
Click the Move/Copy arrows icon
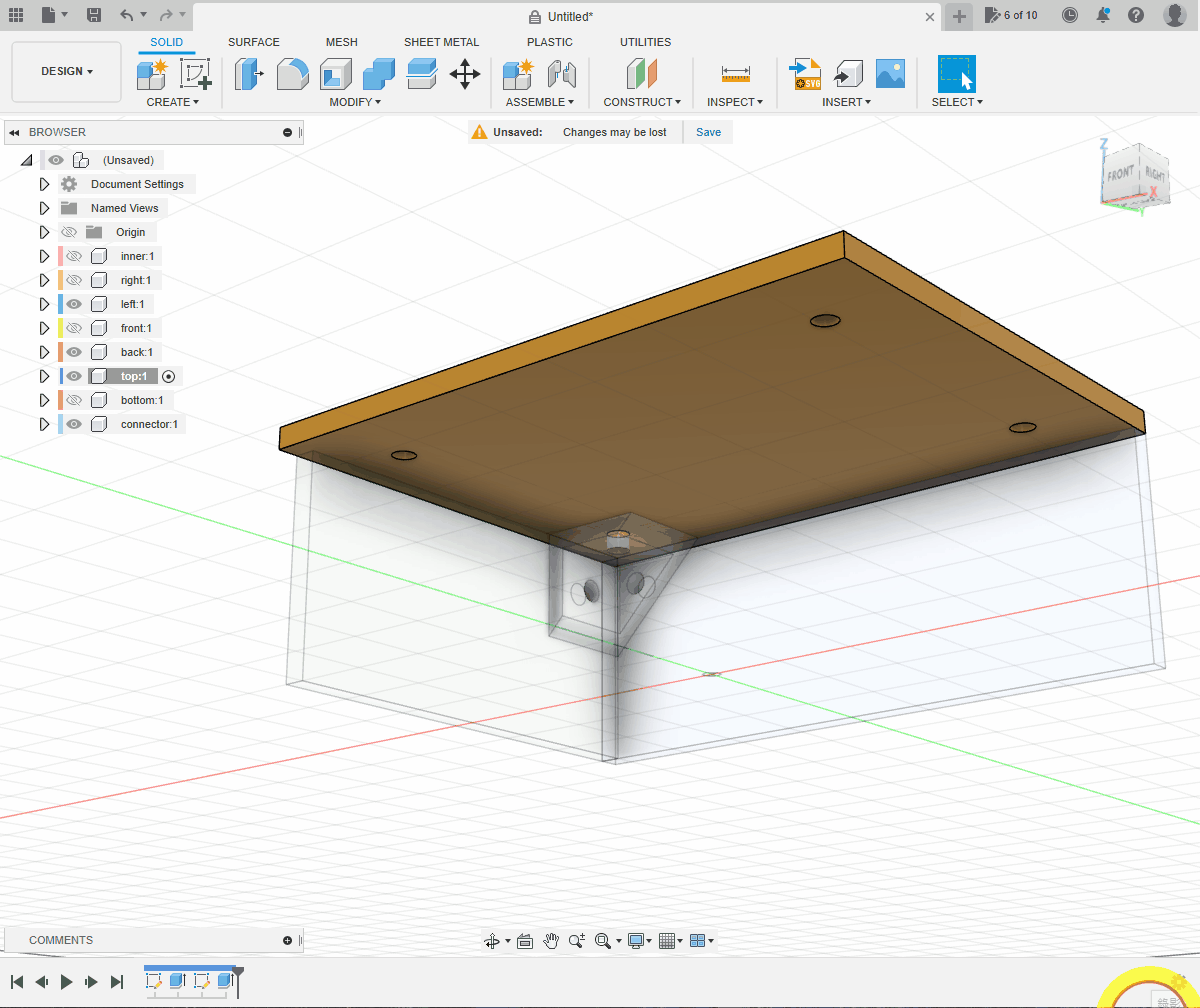[x=464, y=74]
